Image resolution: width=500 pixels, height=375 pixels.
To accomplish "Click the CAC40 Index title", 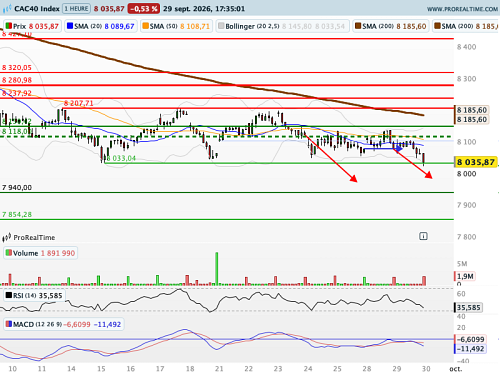I will coord(37,9).
